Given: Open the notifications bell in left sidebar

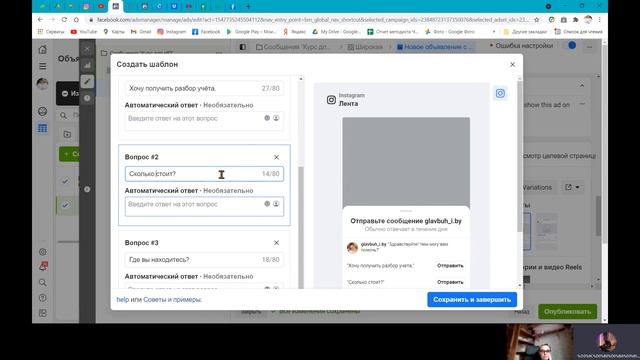Looking at the screenshot, I should coord(42,266).
